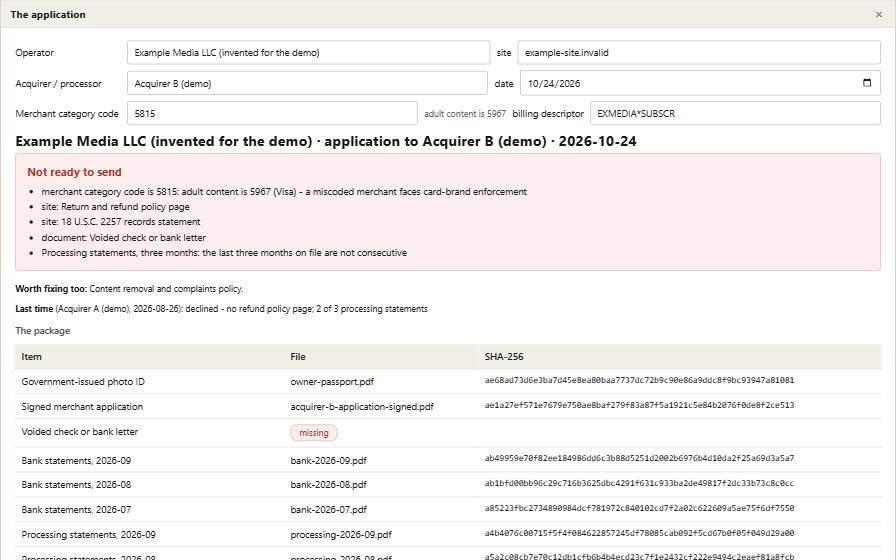Select the "File" column header
The width and height of the screenshot is (896, 560).
(x=298, y=357)
